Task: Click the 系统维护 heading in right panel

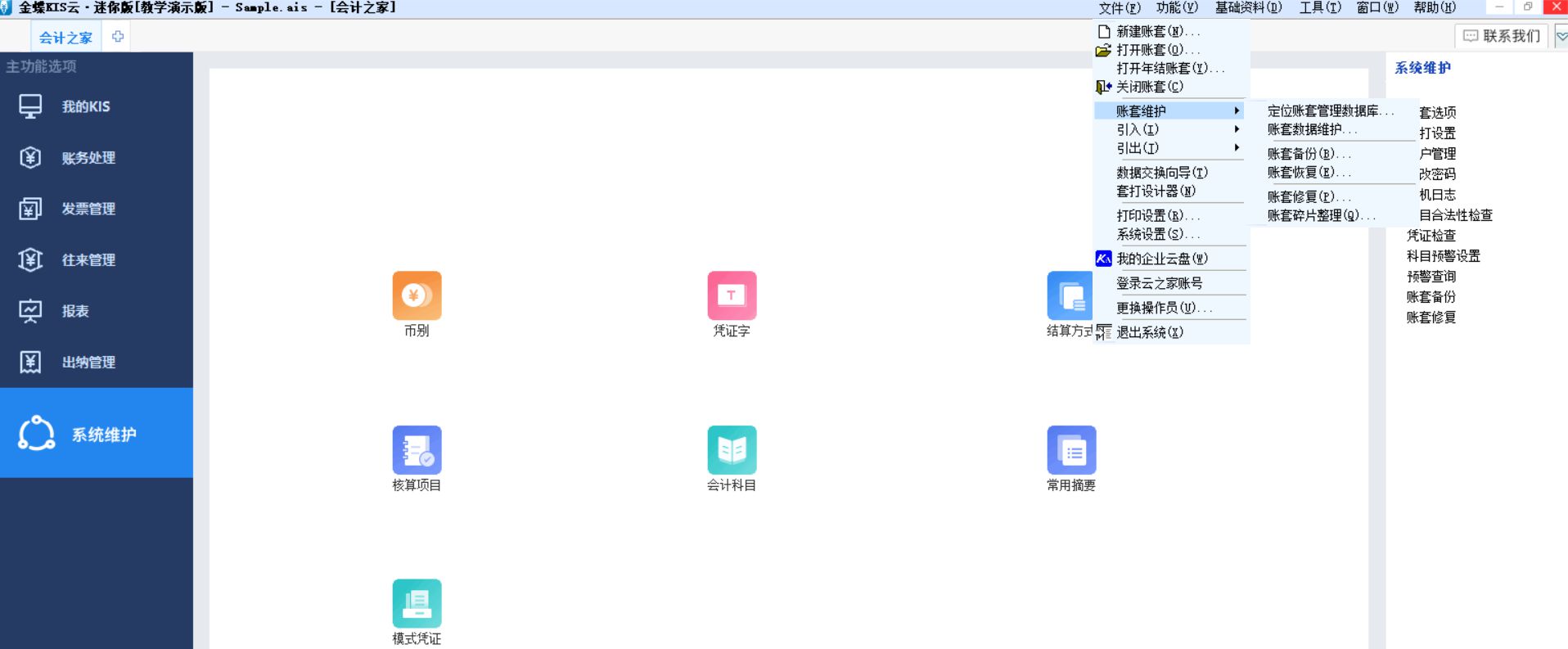Action: (1423, 68)
